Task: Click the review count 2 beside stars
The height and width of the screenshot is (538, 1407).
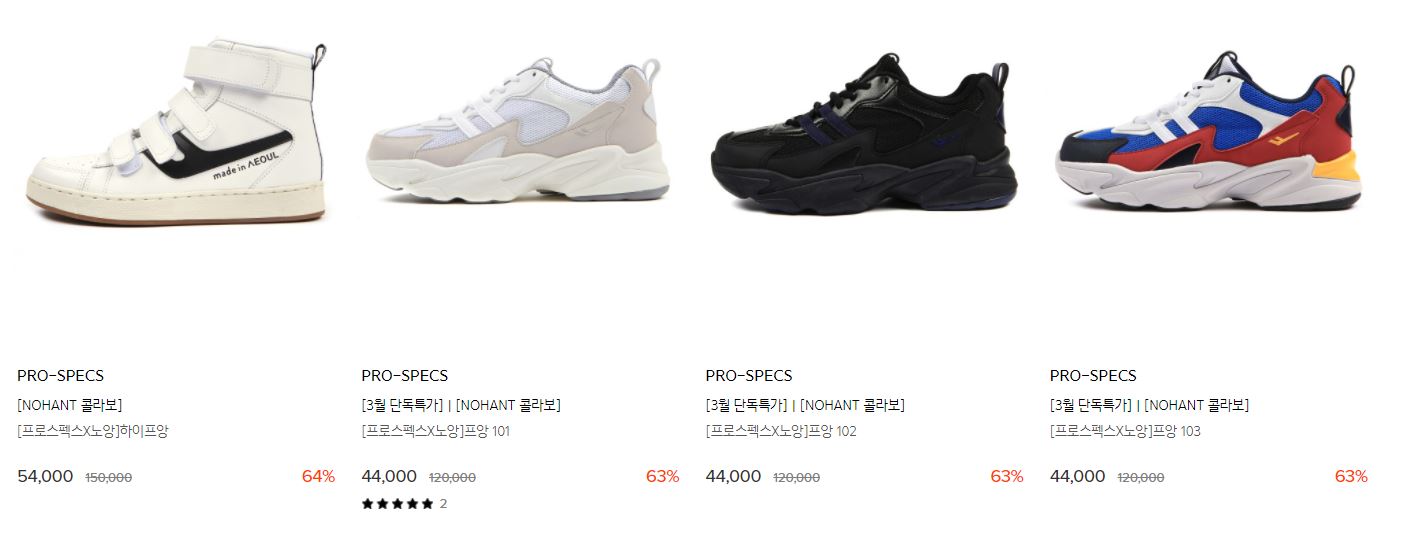Action: [x=443, y=504]
